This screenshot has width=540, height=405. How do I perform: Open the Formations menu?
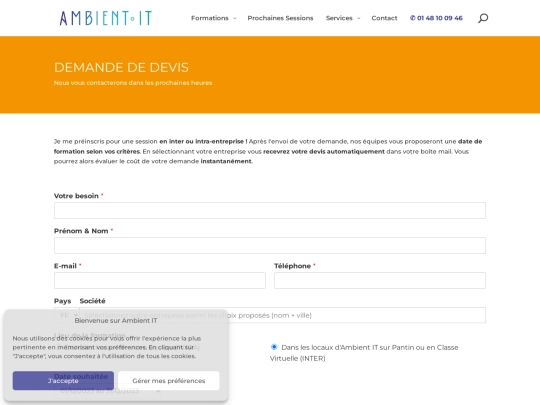tap(210, 18)
